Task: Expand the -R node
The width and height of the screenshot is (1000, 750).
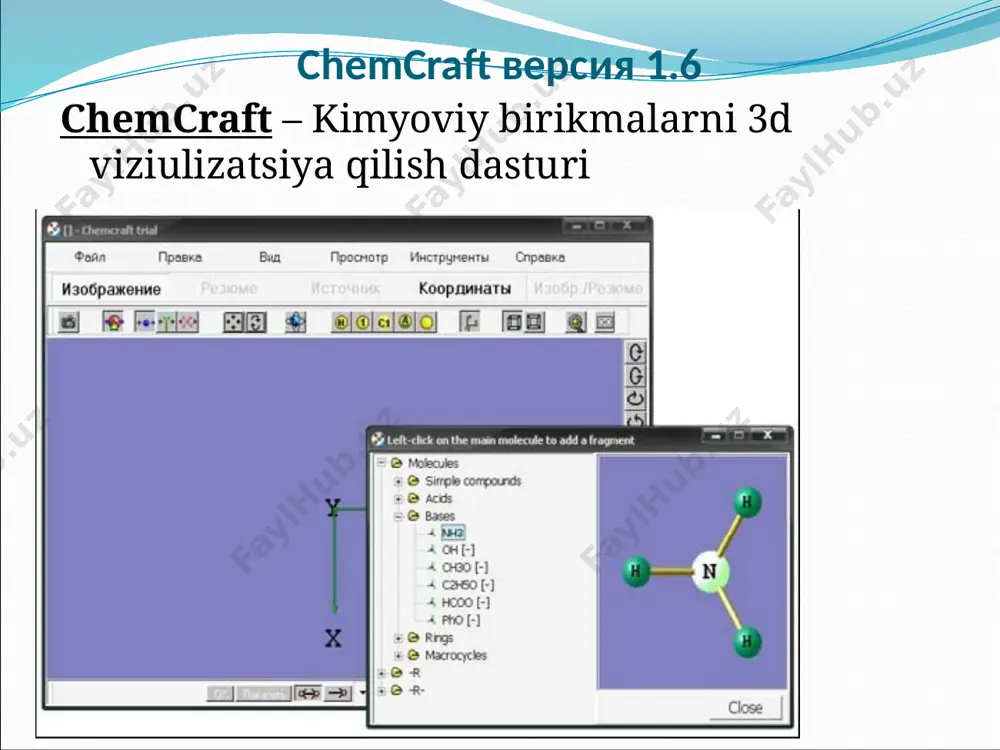Action: [381, 673]
